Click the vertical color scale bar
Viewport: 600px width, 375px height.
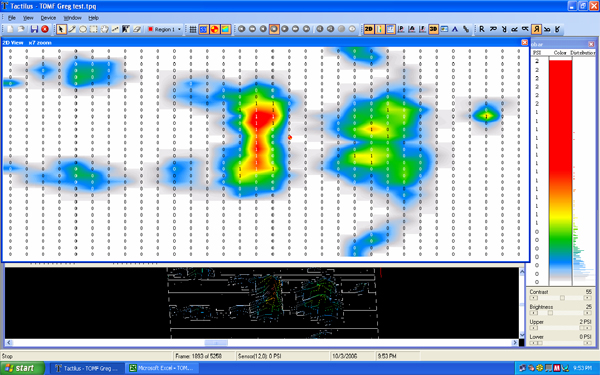pos(561,172)
